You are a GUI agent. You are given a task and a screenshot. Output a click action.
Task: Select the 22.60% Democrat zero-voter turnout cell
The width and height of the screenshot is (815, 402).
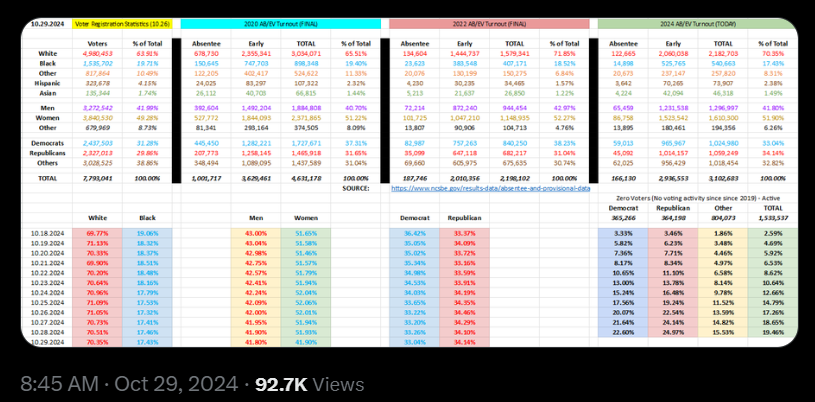[623, 332]
